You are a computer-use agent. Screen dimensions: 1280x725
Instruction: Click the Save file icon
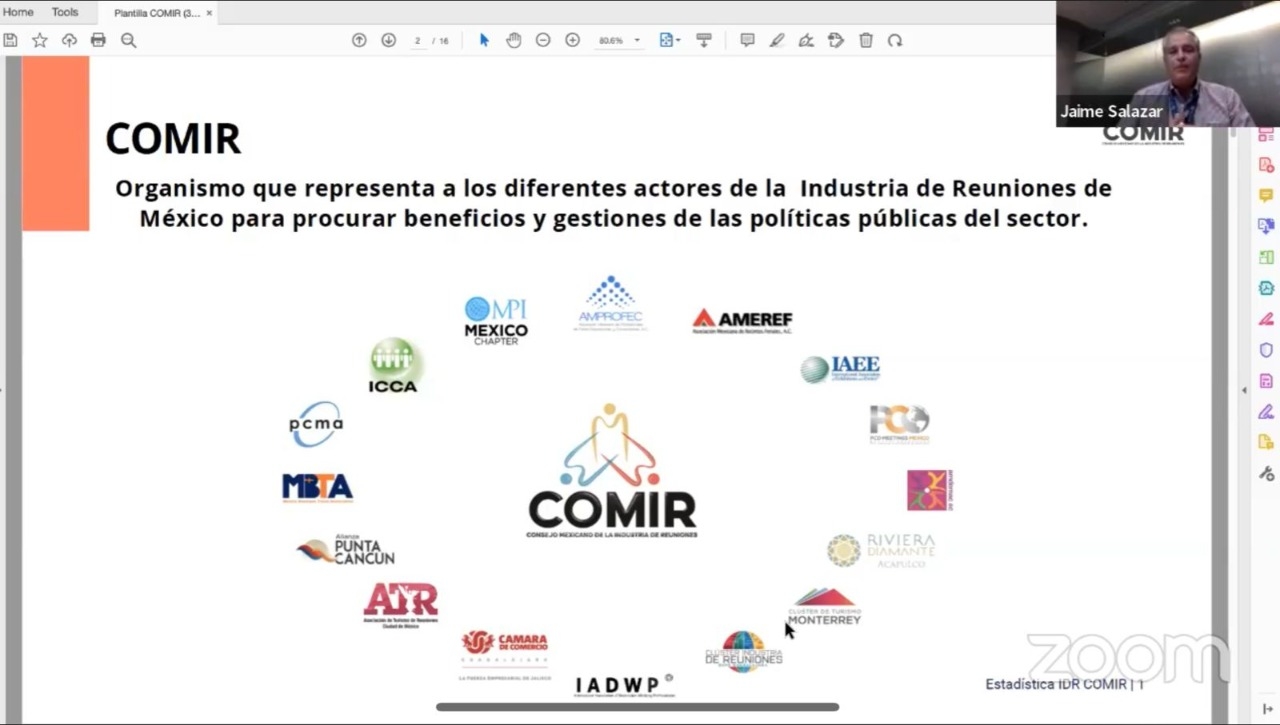[x=10, y=40]
